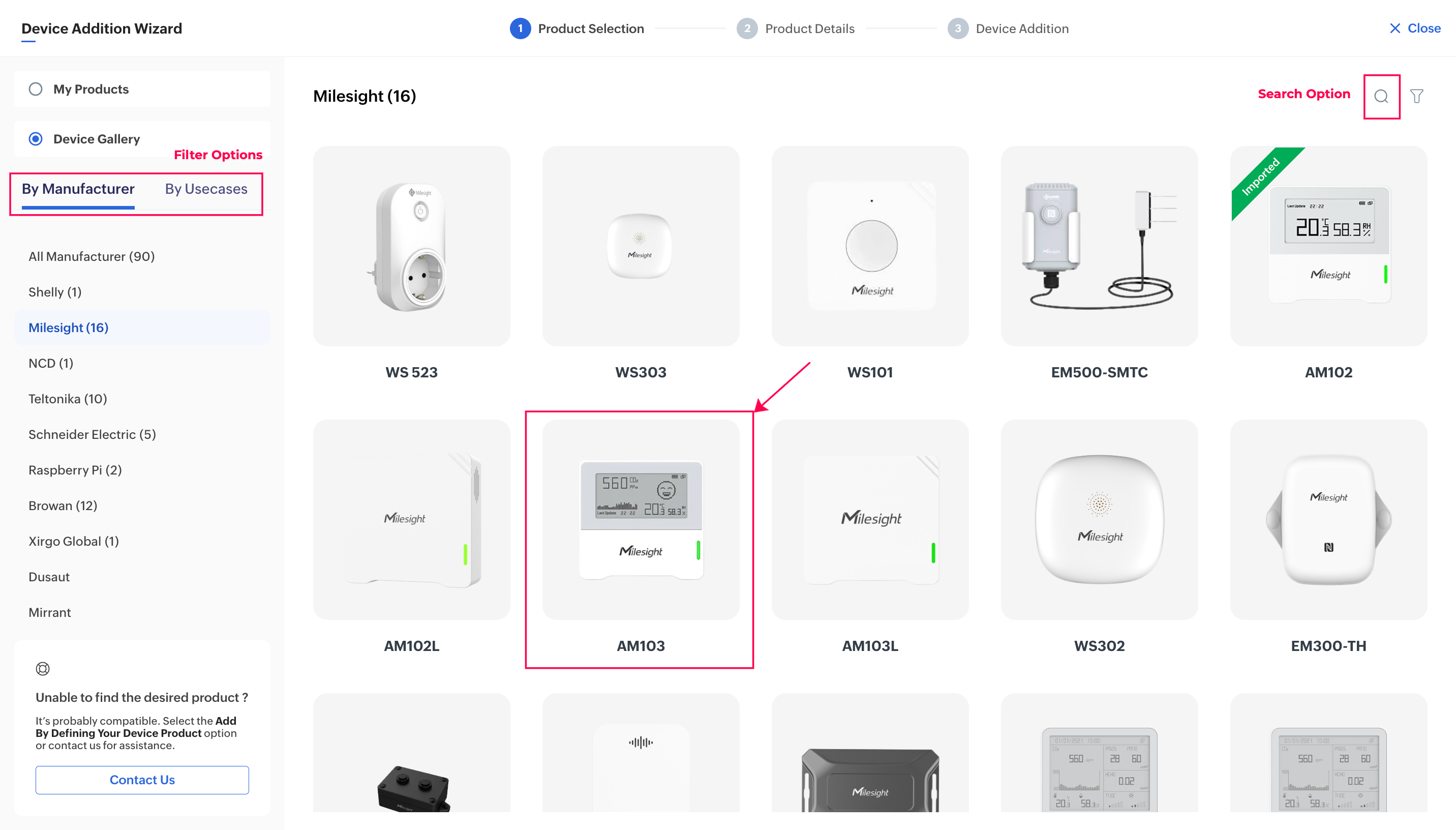Select the AM103 device thumbnail
The height and width of the screenshot is (830, 1456).
[x=640, y=519]
